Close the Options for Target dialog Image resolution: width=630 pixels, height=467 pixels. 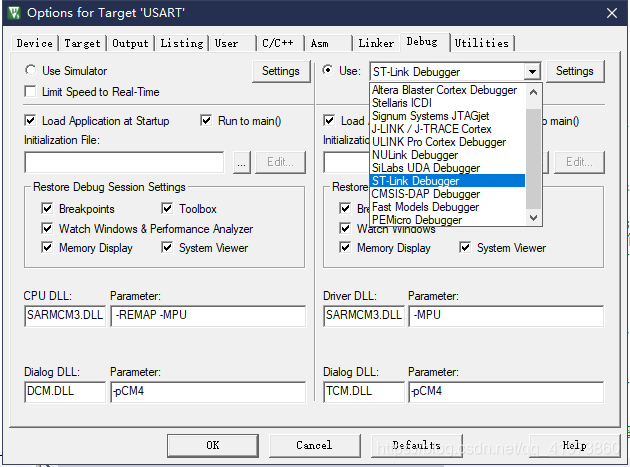(x=612, y=13)
